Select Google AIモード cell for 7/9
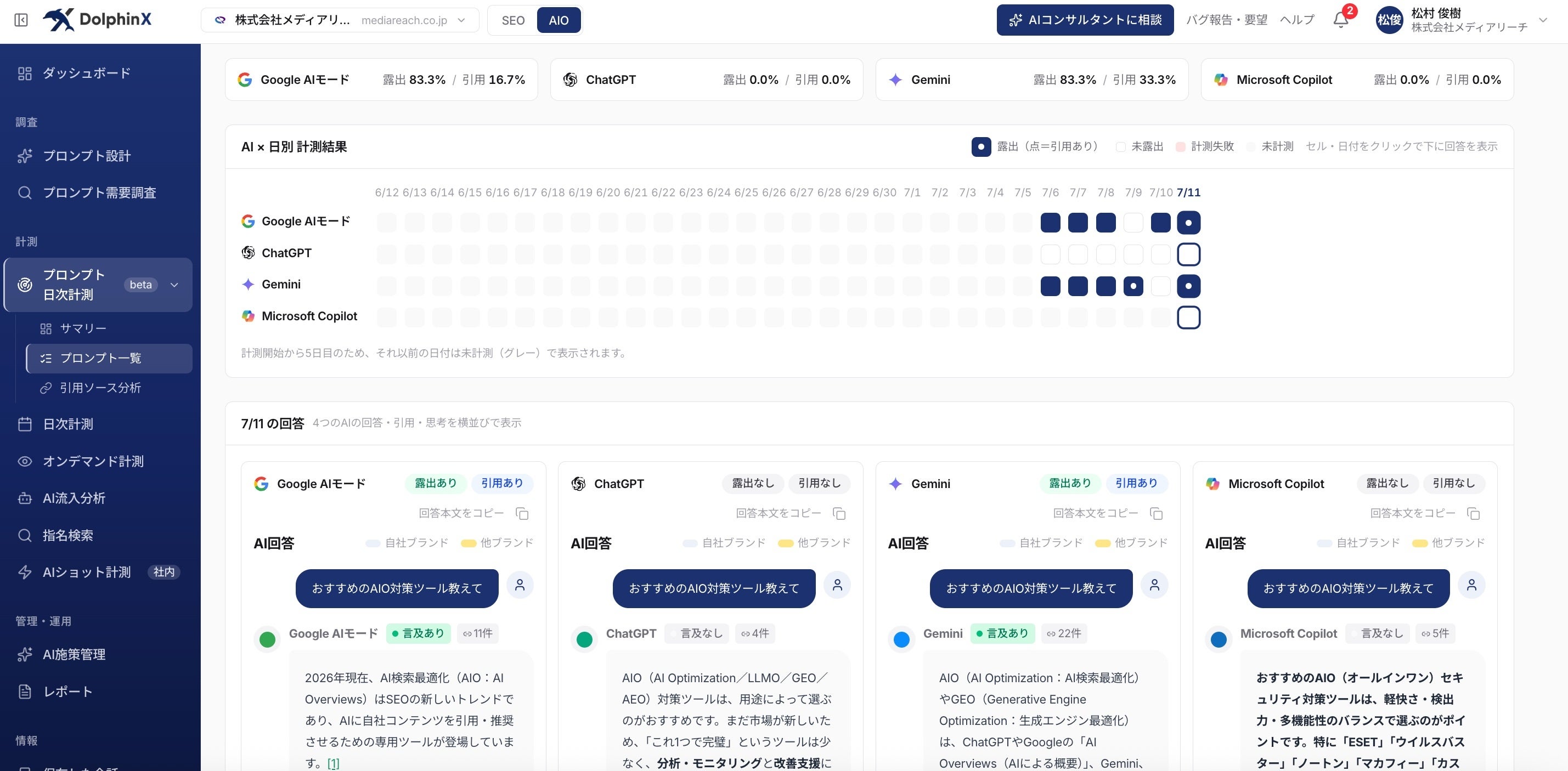1568x771 pixels. point(1133,223)
